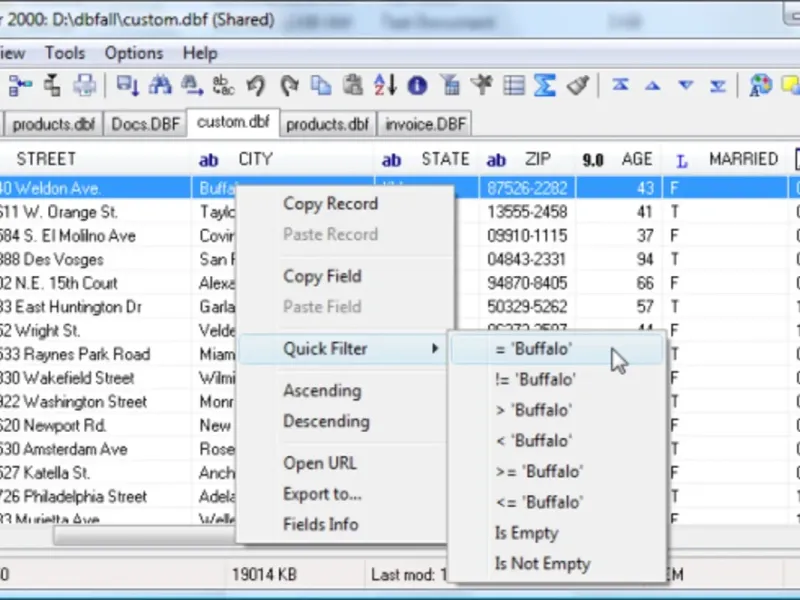Click the CITY column header
This screenshot has height=600, width=800.
(283, 159)
